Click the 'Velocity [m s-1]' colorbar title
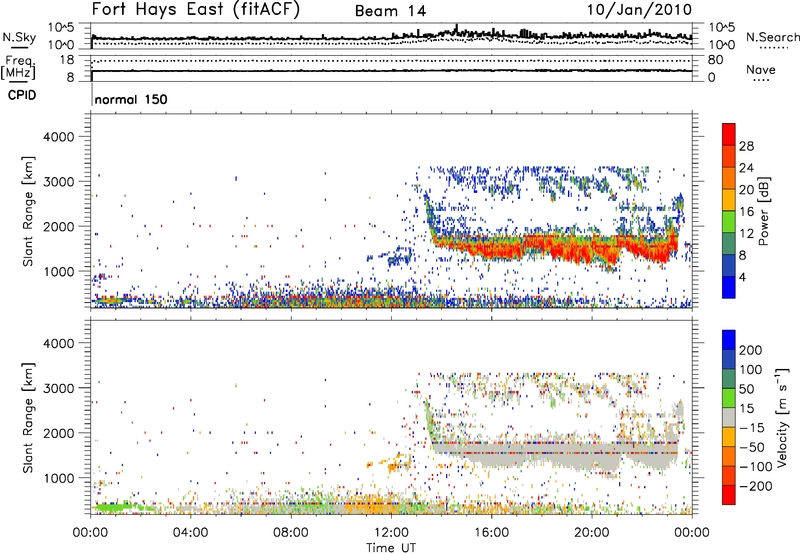800x554 pixels. point(782,417)
